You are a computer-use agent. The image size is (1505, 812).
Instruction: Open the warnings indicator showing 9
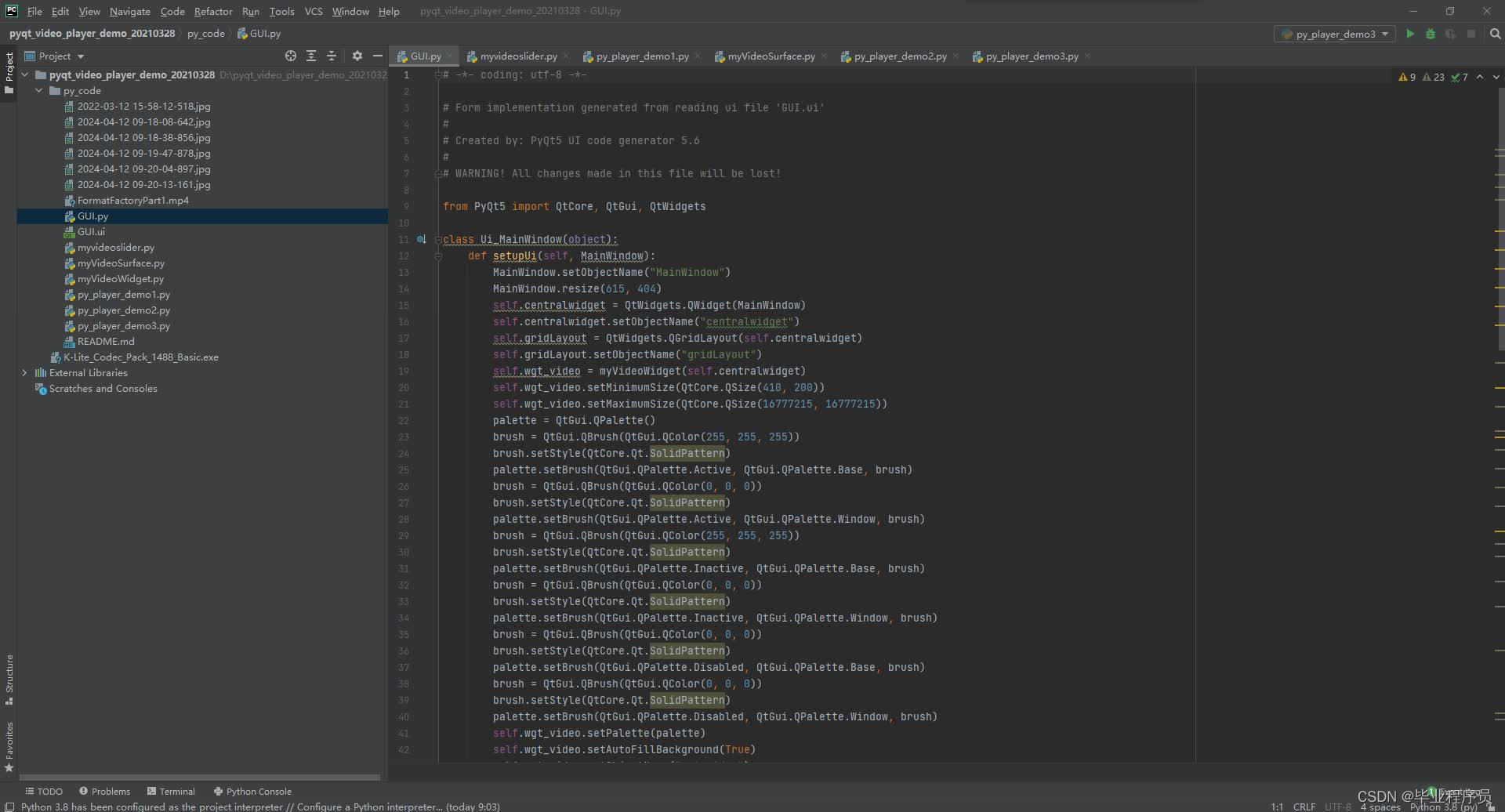pyautogui.click(x=1407, y=77)
